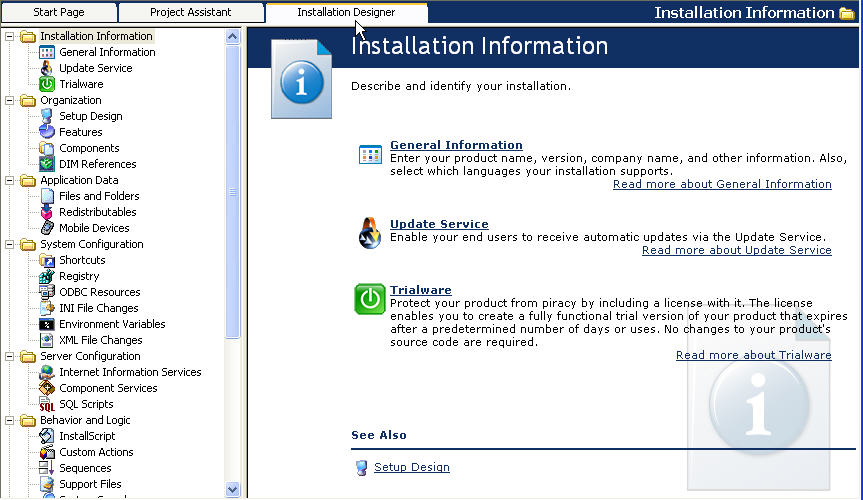The height and width of the screenshot is (500, 863).
Task: Select the SQL Scripts icon
Action: (x=47, y=404)
